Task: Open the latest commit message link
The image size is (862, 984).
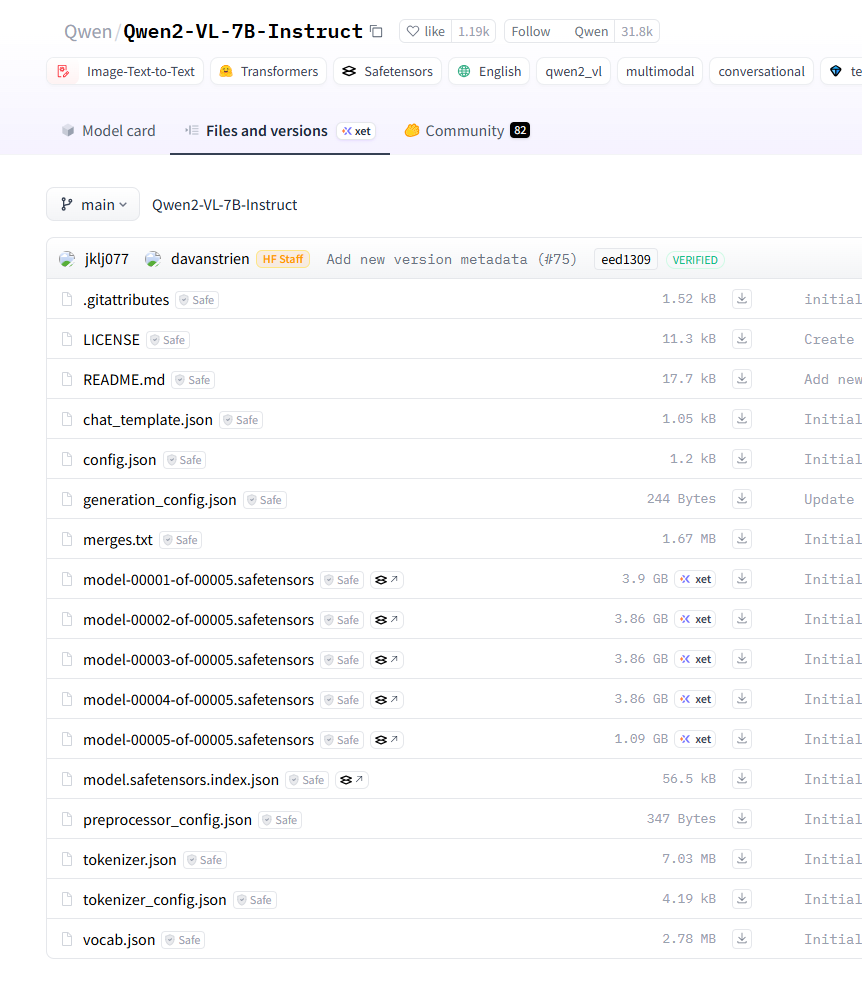Action: point(451,259)
